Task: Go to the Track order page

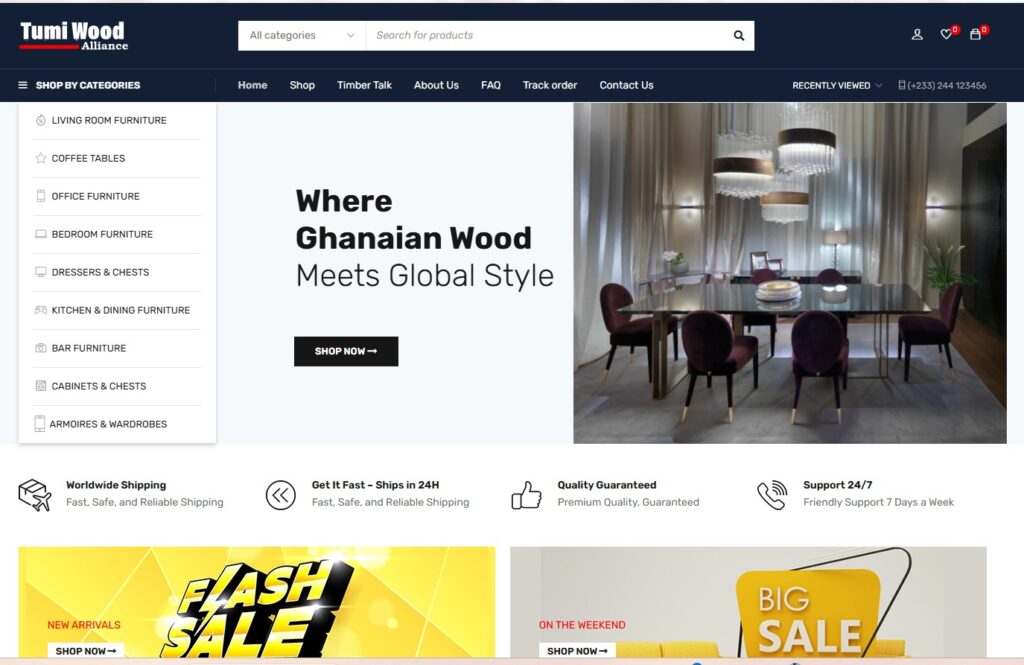Action: click(x=549, y=85)
